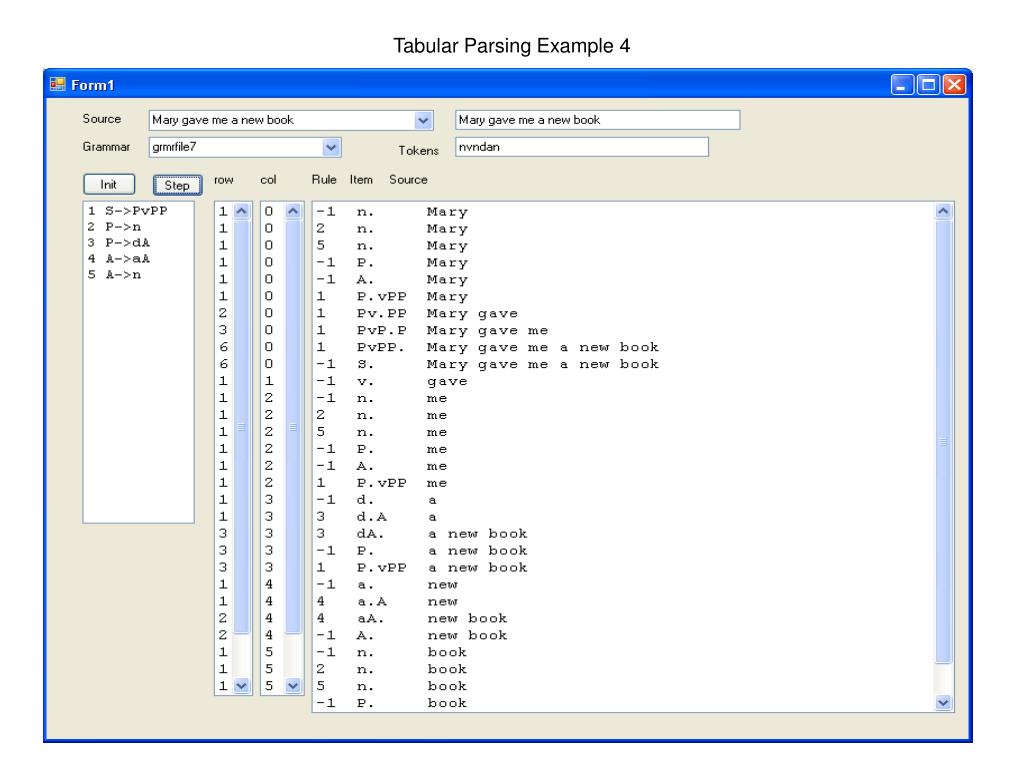Click the Source combo box text field
The width and height of the screenshot is (1024, 768).
pos(282,120)
